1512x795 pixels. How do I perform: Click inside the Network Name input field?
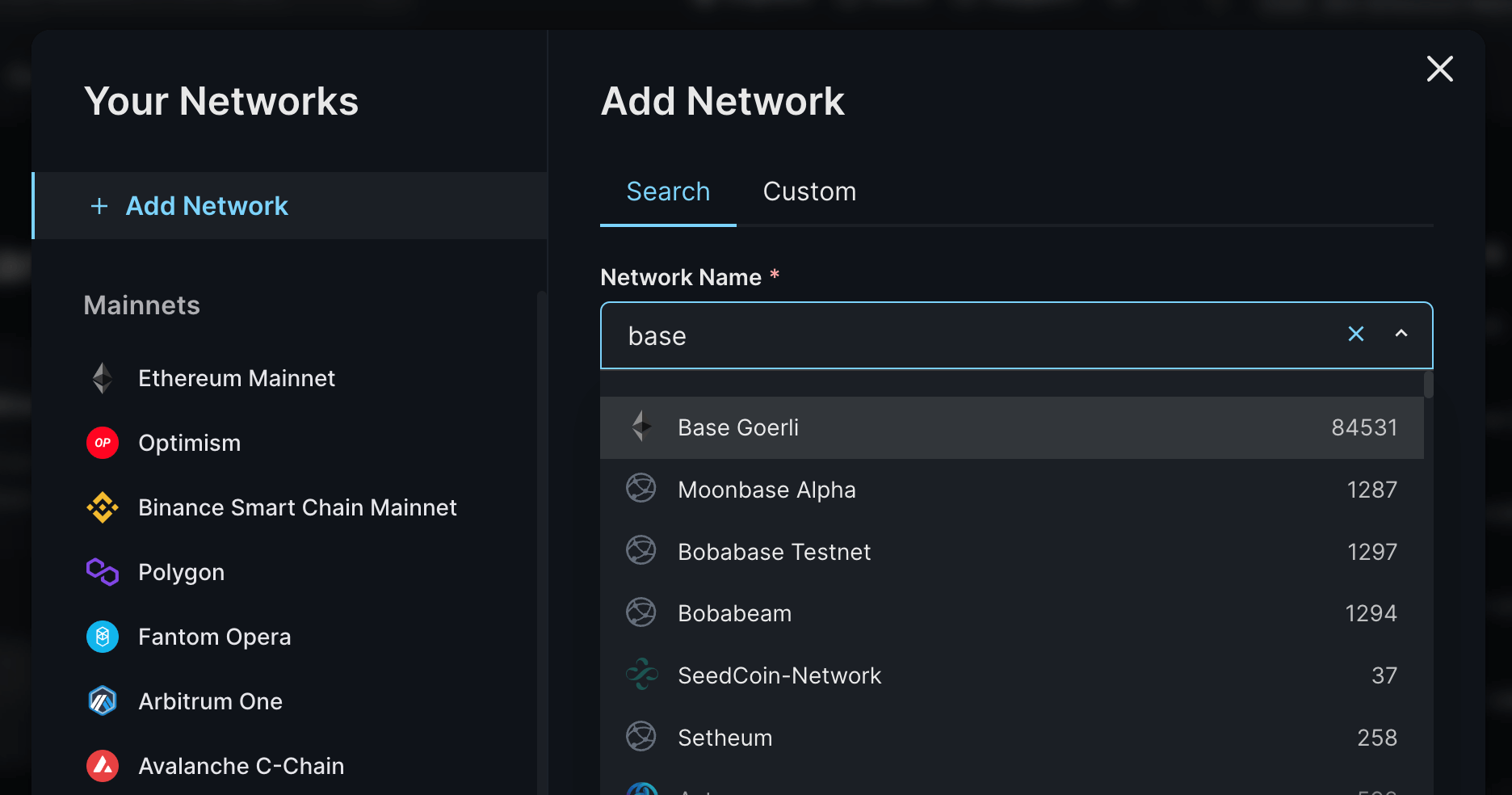[x=969, y=336]
